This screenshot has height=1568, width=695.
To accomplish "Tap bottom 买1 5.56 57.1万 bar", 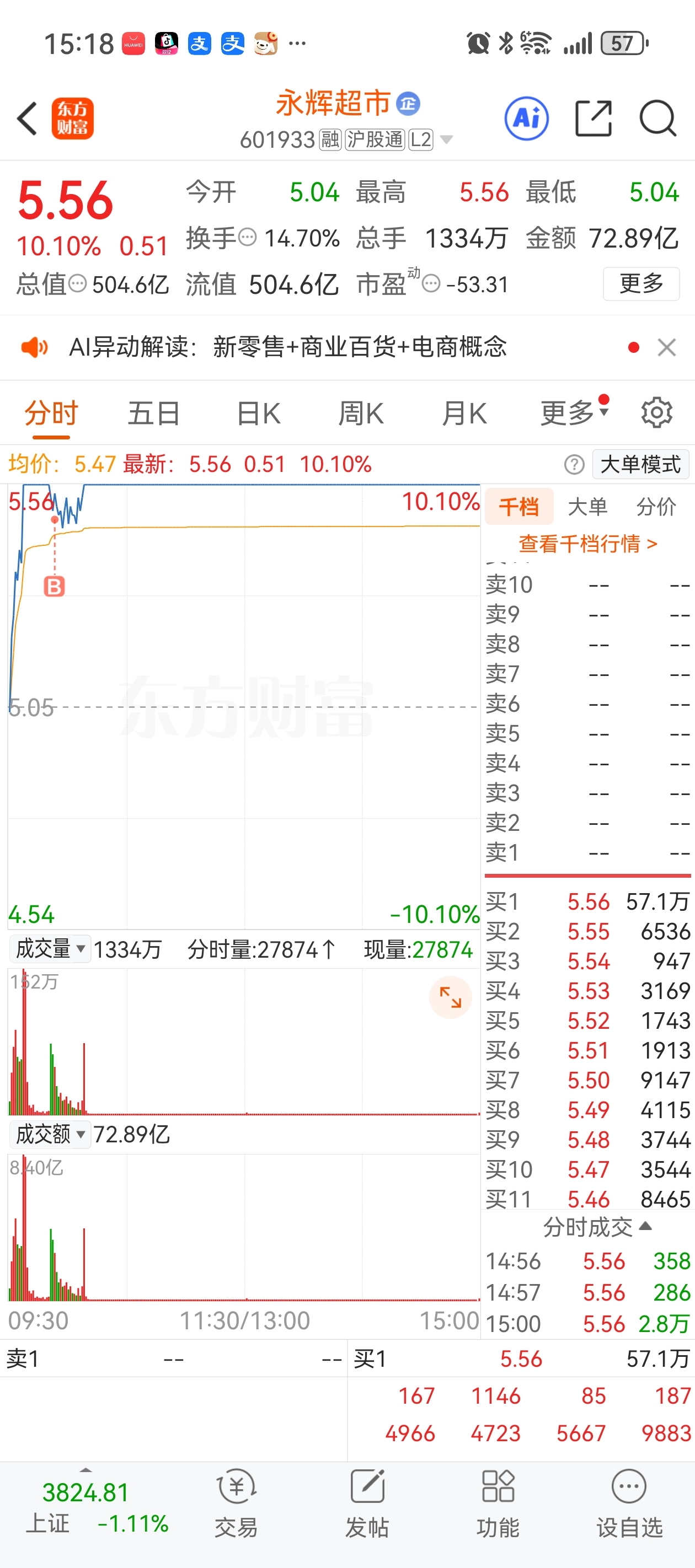I will coord(521,1358).
